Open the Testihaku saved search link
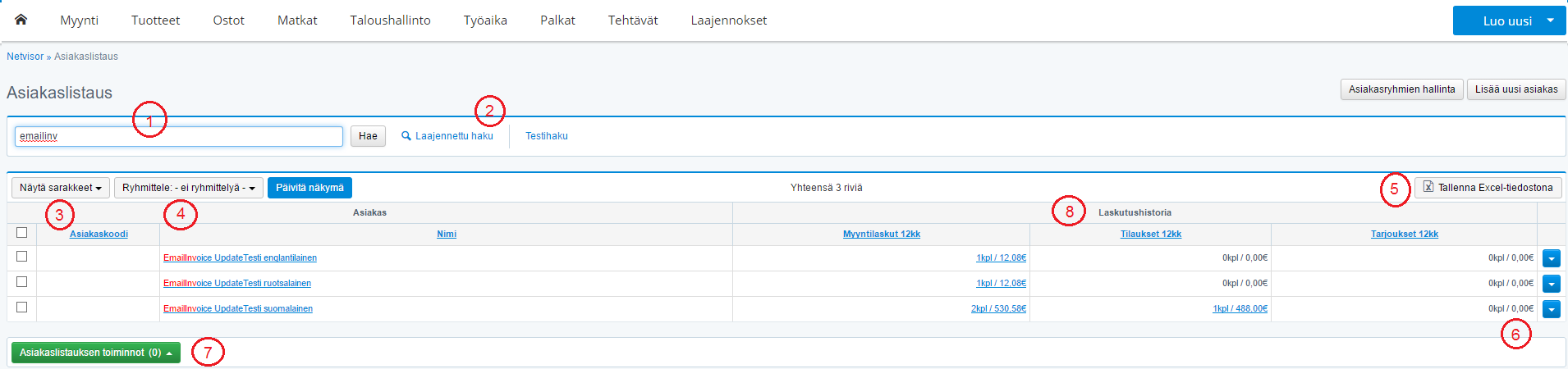Screen dimensions: 1568x369 547,136
